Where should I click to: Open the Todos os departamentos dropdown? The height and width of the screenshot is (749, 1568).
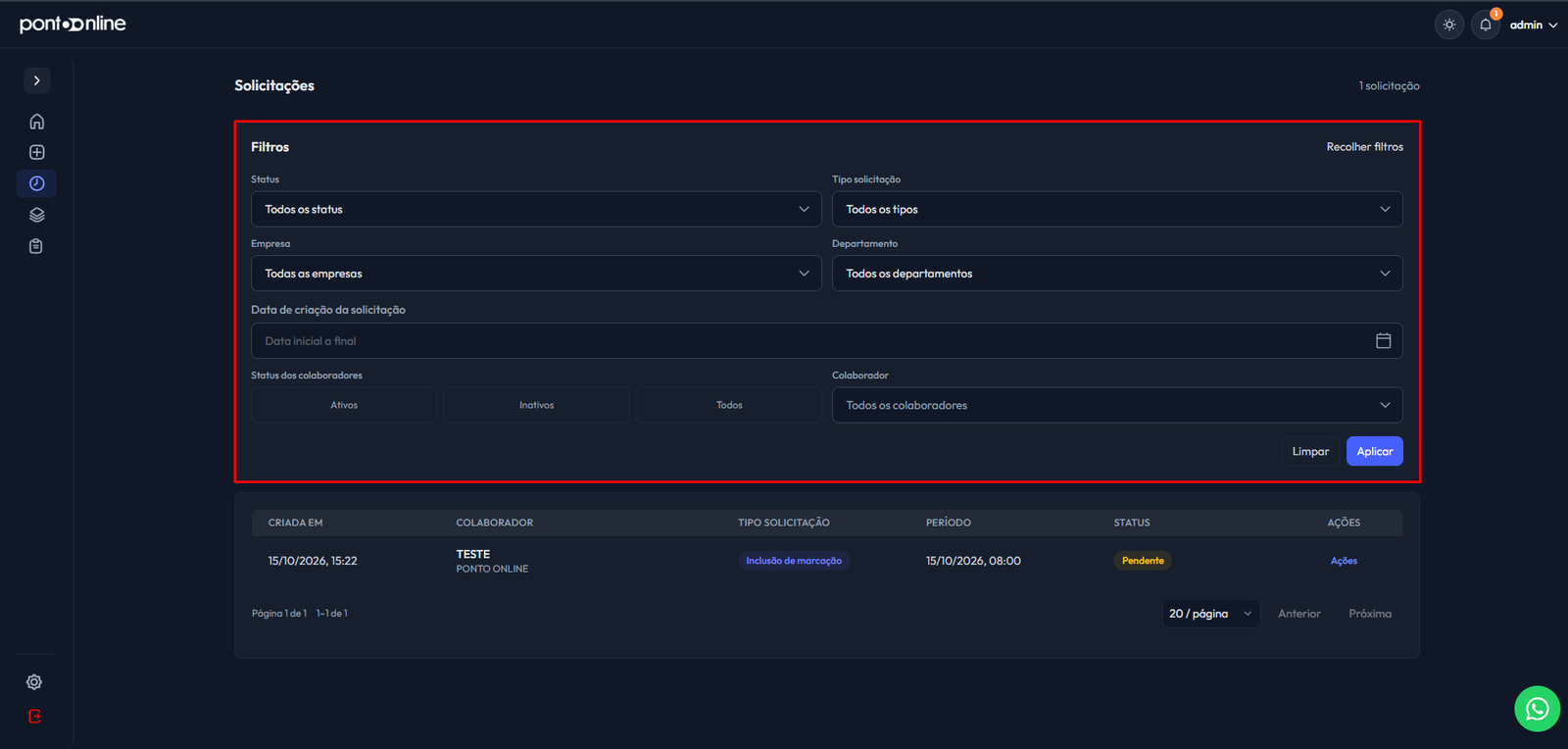1117,274
